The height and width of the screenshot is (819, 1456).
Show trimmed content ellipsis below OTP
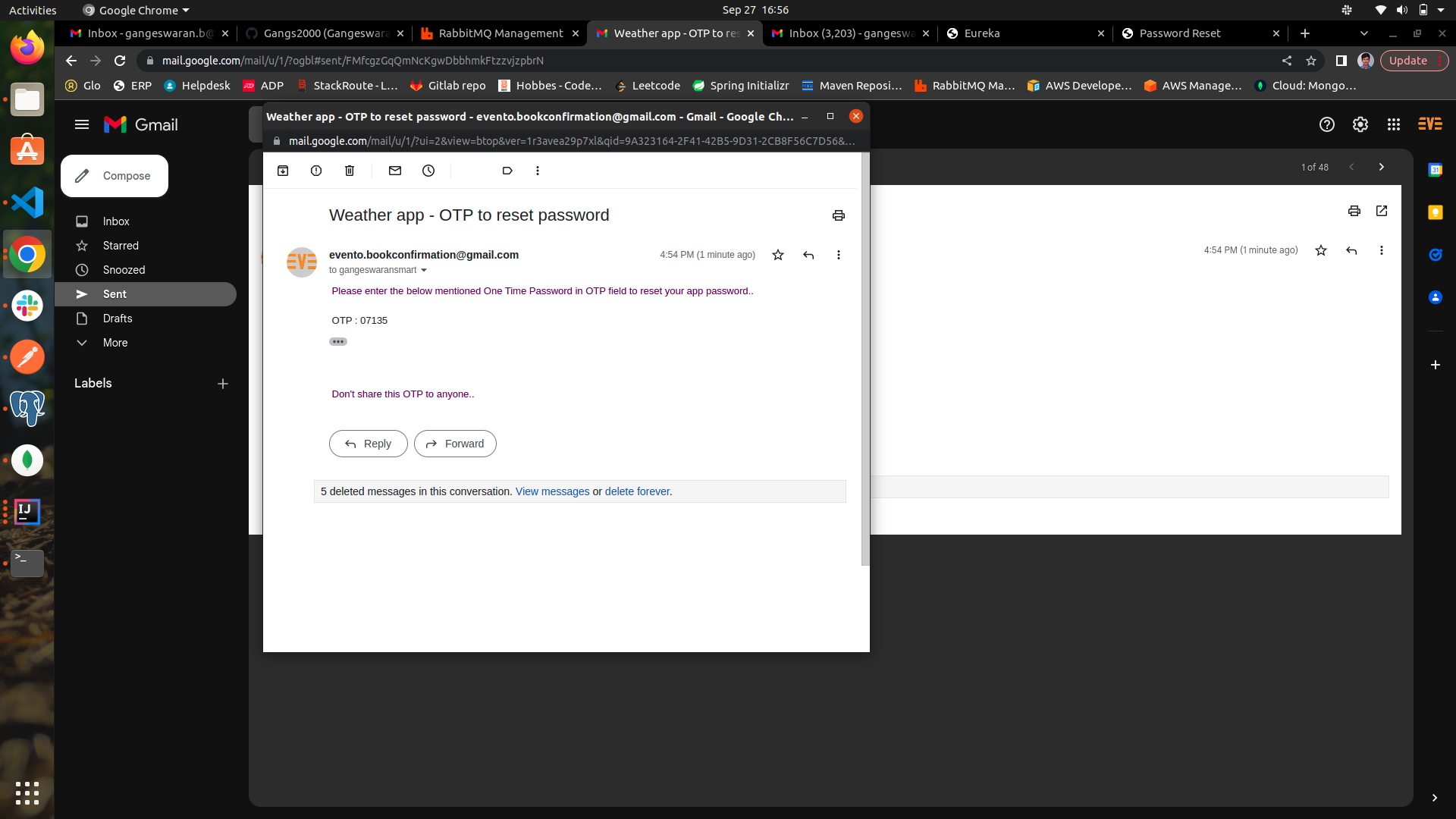[338, 342]
